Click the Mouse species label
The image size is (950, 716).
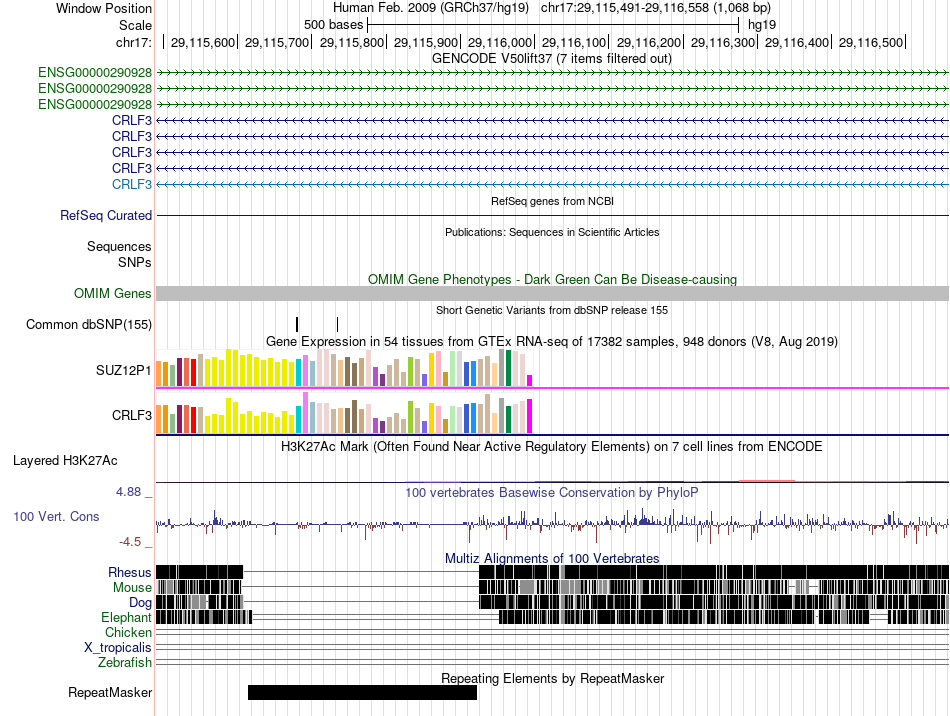[x=132, y=588]
